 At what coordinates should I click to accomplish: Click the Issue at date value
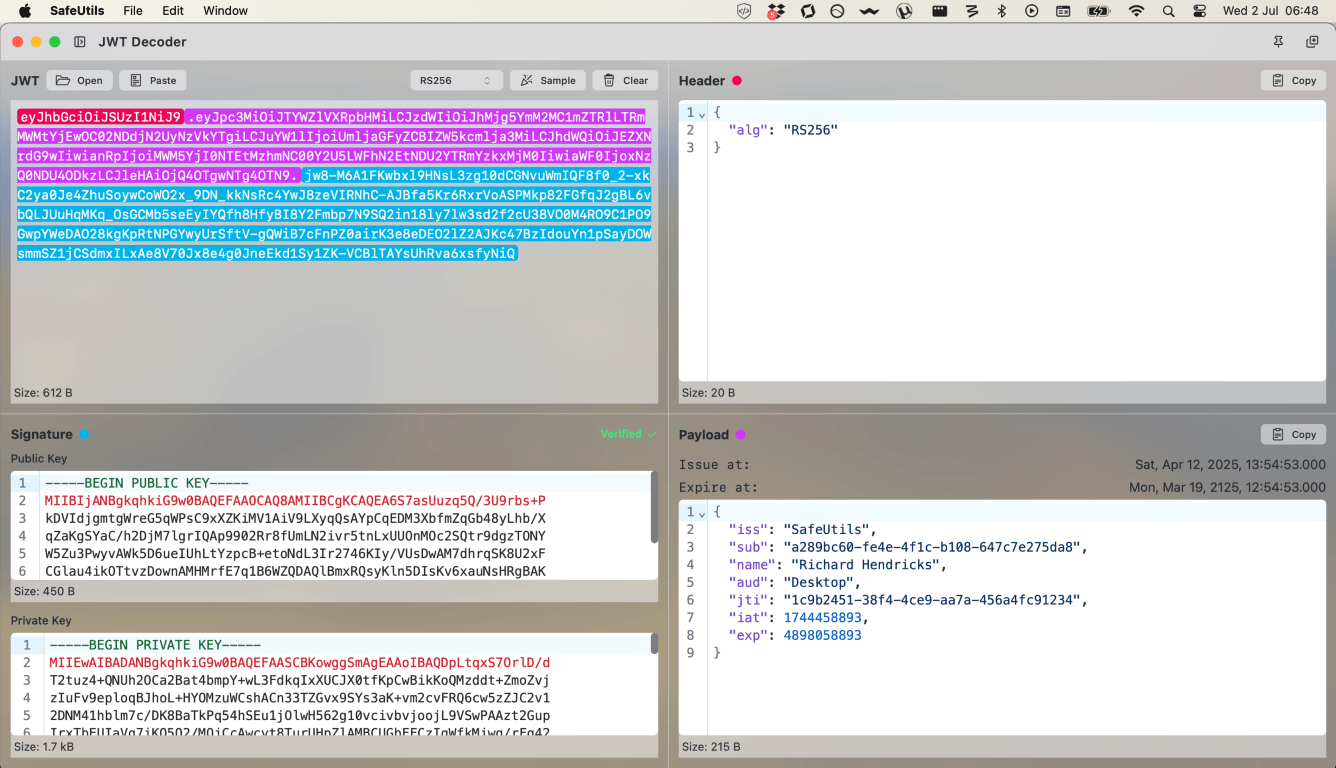(x=1229, y=465)
